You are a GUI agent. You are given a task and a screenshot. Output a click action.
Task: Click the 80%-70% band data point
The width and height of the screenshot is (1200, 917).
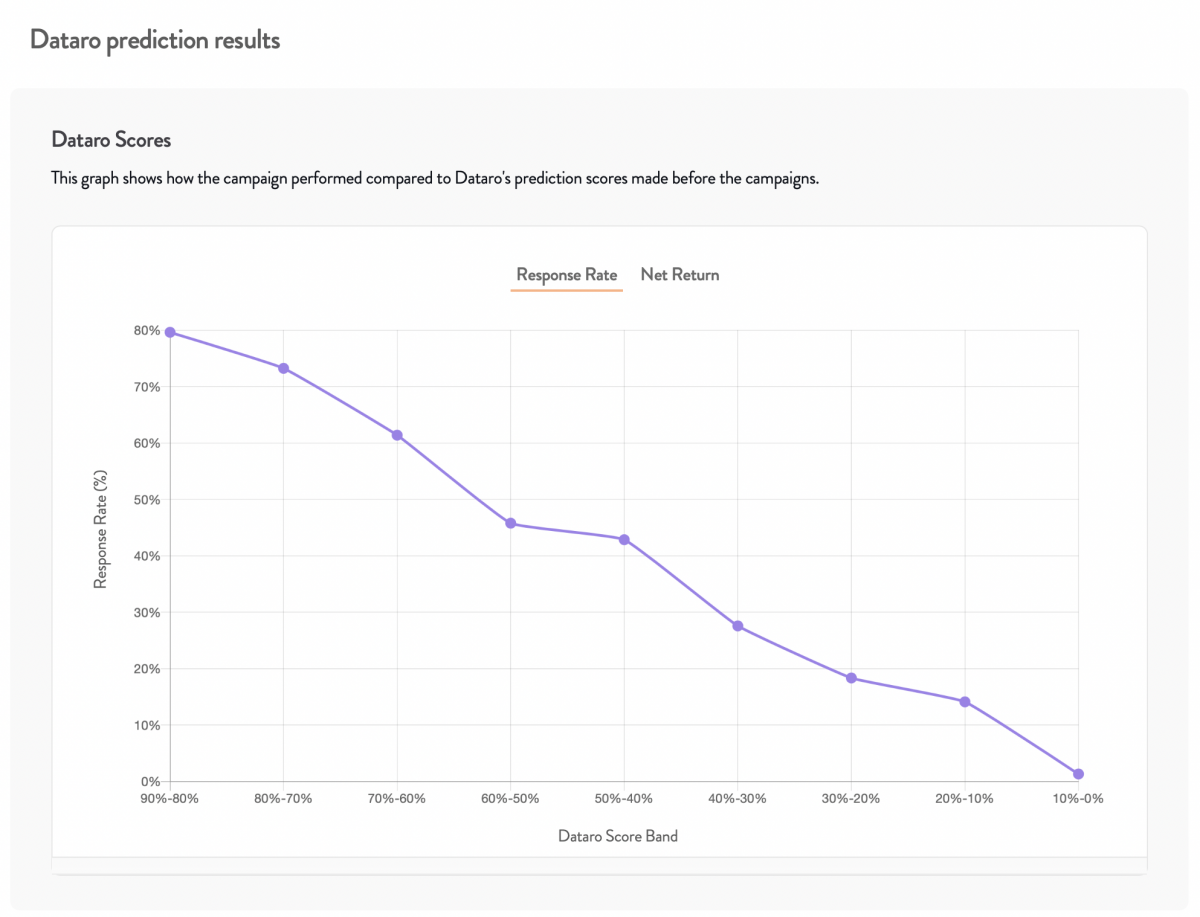tap(284, 368)
